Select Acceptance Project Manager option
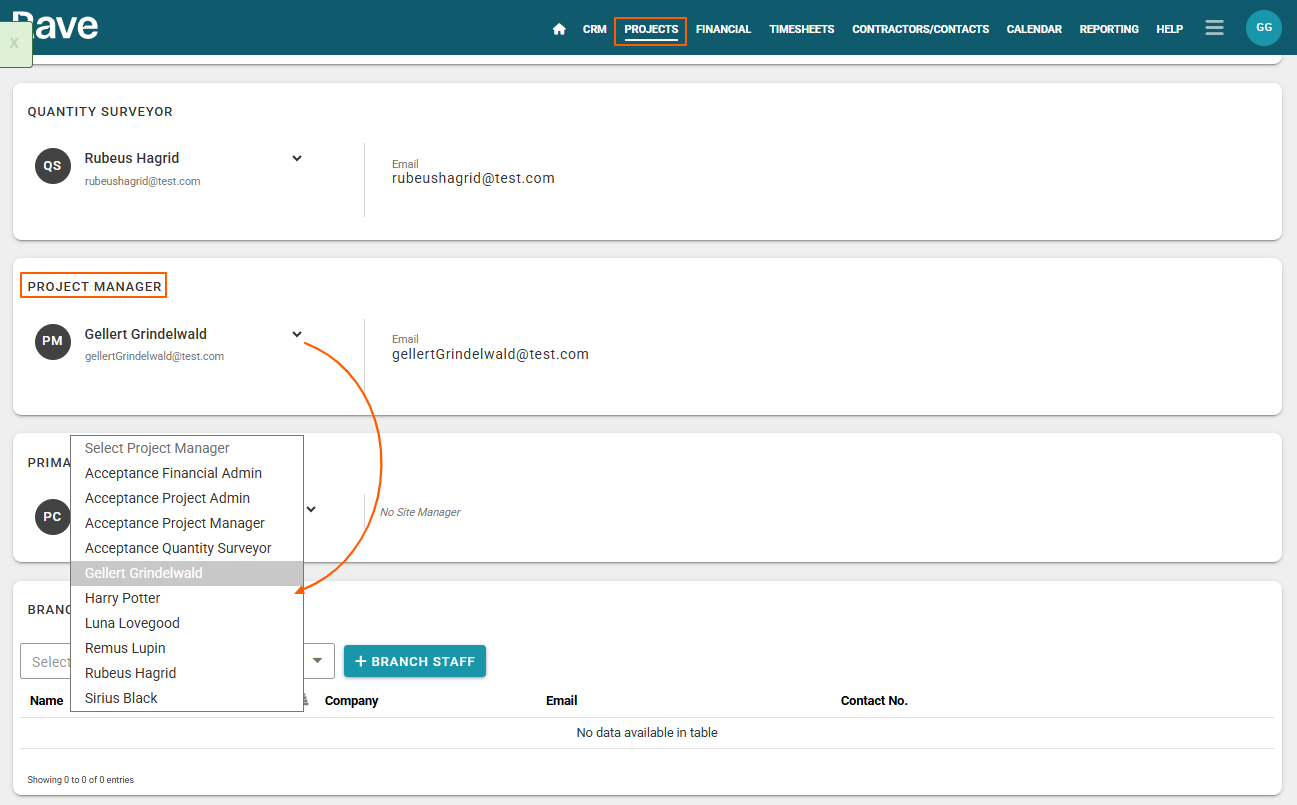This screenshot has height=805, width=1297. 187,523
